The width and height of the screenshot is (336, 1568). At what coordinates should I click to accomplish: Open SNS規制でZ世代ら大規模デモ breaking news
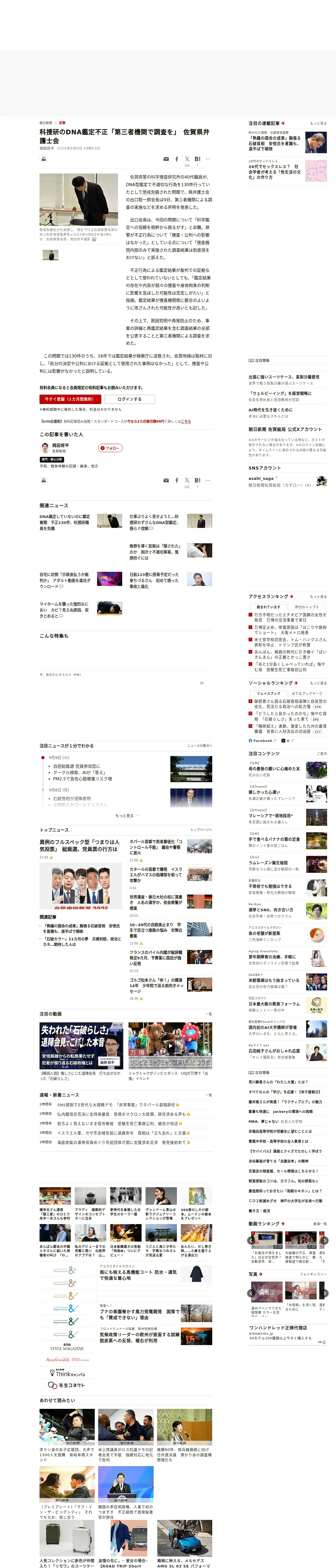[x=116, y=1105]
